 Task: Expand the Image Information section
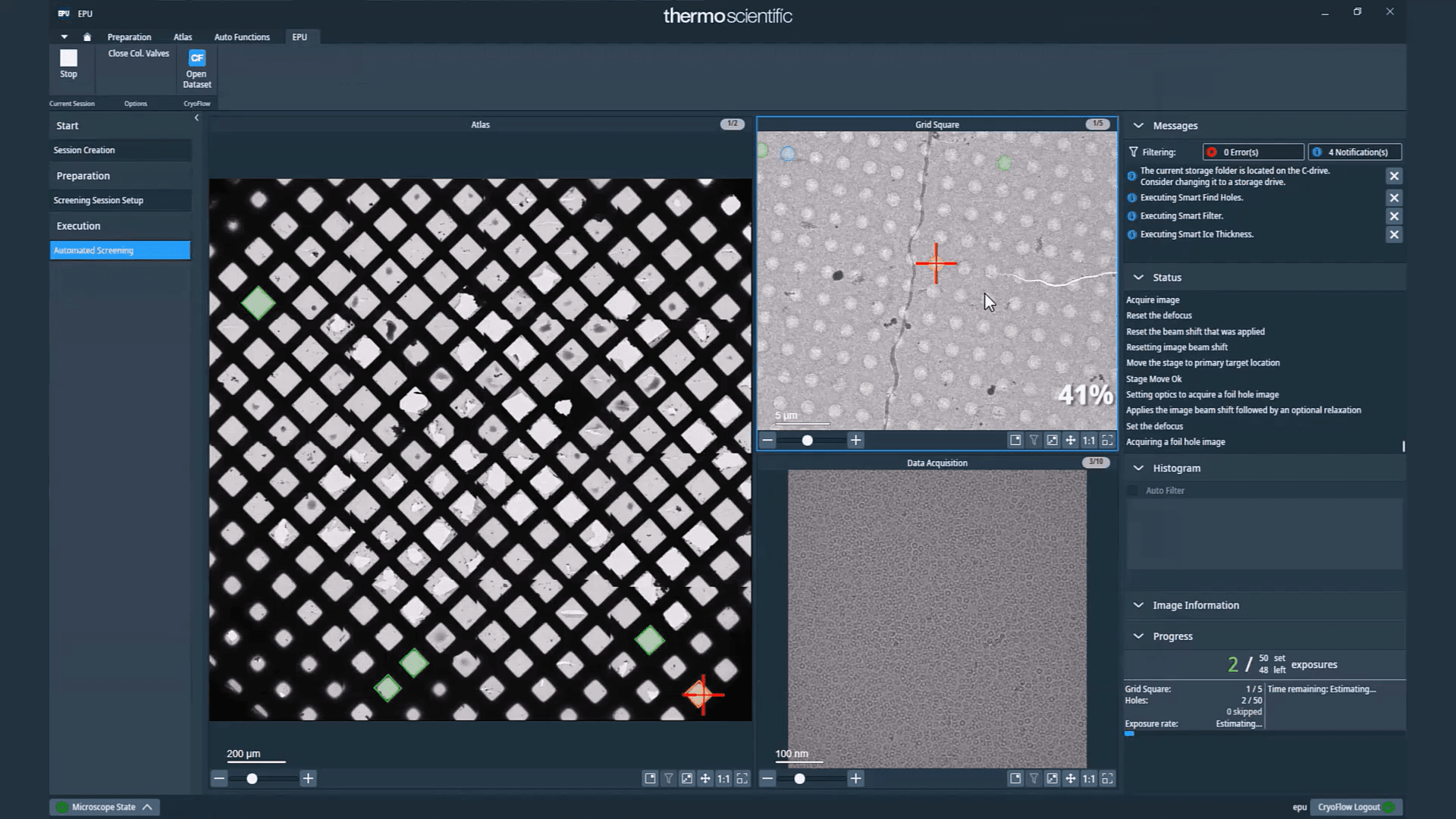1138,605
